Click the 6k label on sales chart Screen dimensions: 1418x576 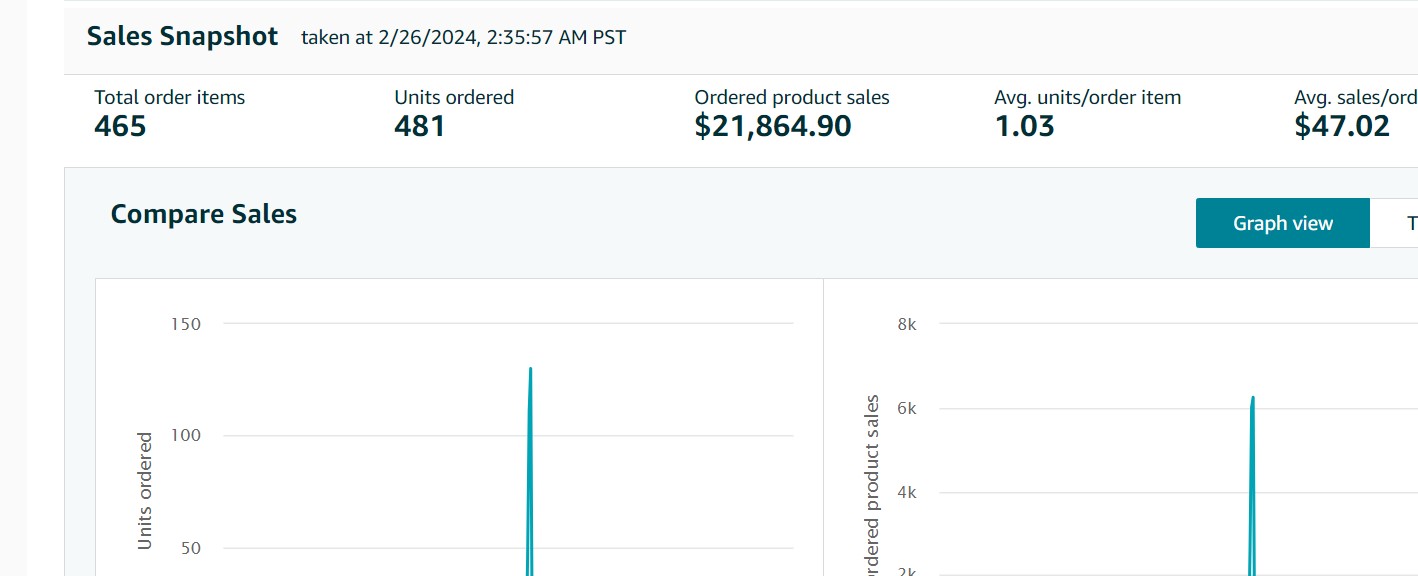(907, 408)
